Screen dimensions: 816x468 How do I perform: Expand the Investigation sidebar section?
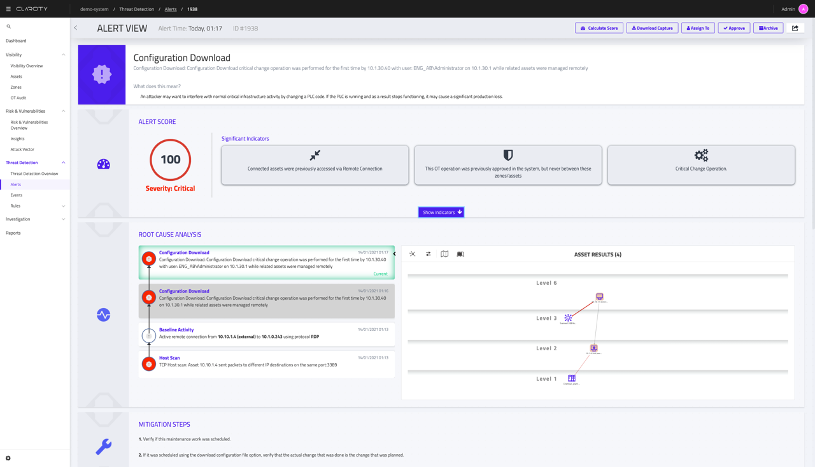pyautogui.click(x=63, y=219)
